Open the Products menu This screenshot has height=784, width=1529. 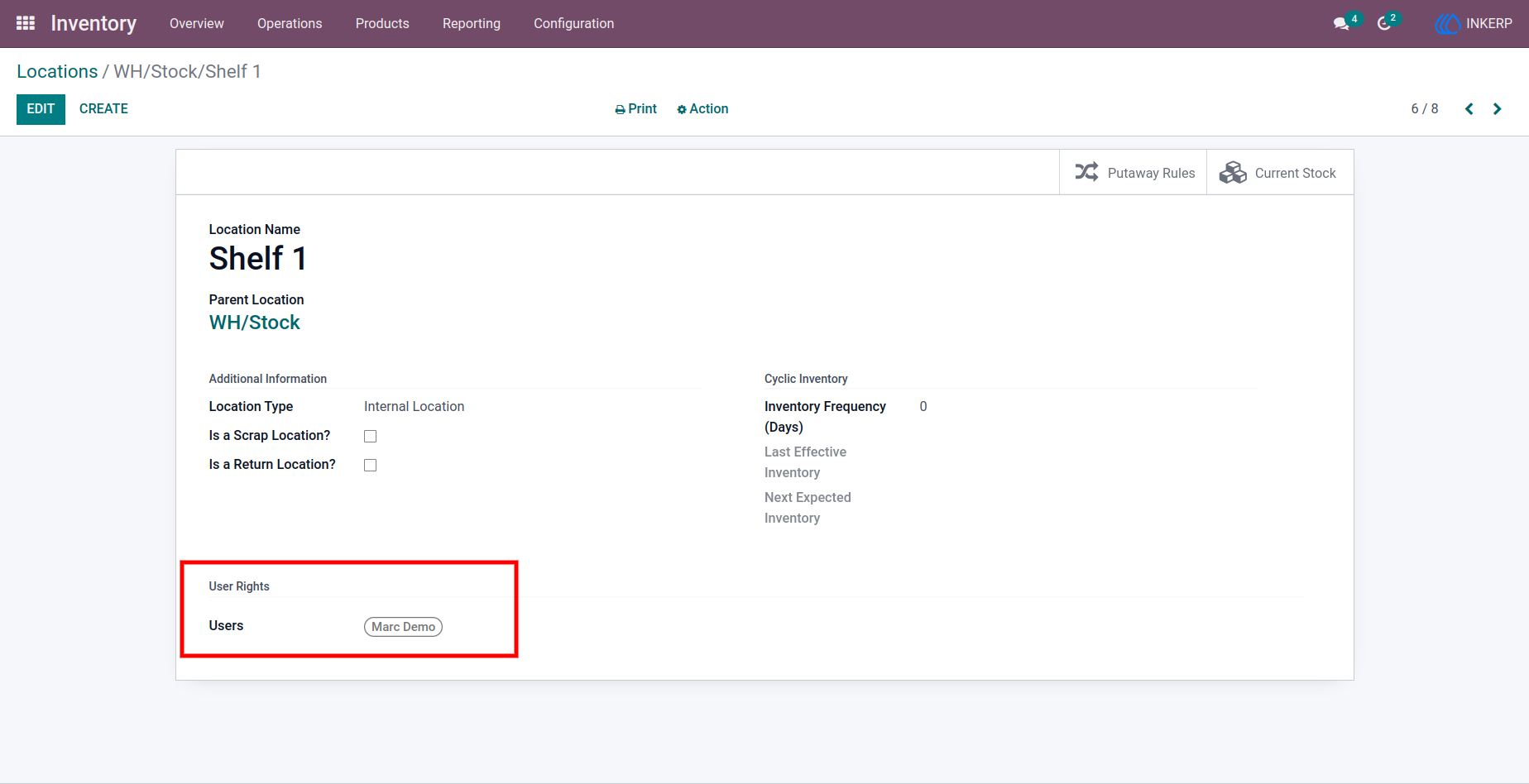point(382,23)
